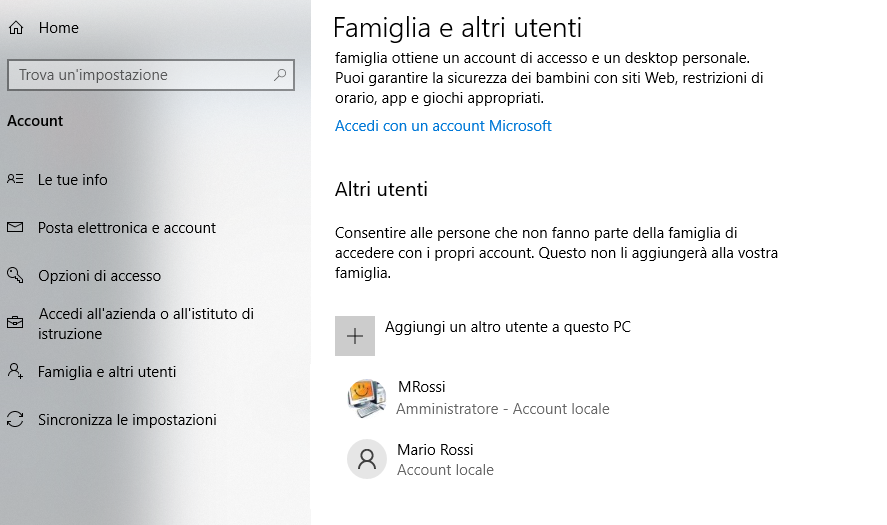Select the Mario Rossi Account locale entry
Image resolution: width=887 pixels, height=525 pixels.
479,459
